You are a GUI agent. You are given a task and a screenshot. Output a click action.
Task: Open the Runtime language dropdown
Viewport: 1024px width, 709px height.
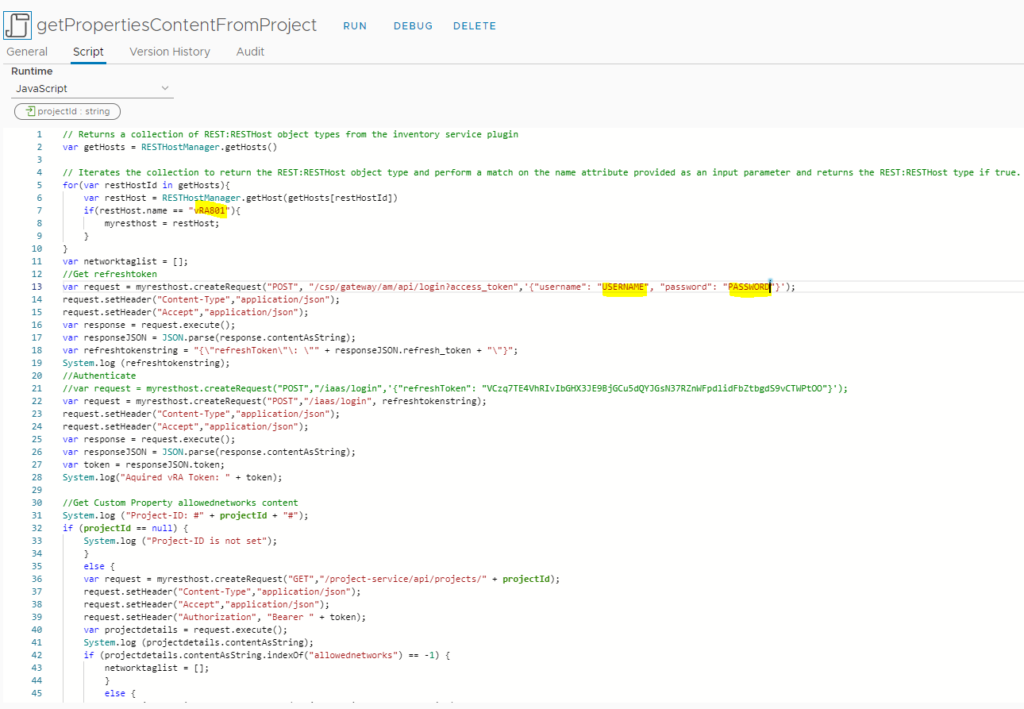point(90,88)
